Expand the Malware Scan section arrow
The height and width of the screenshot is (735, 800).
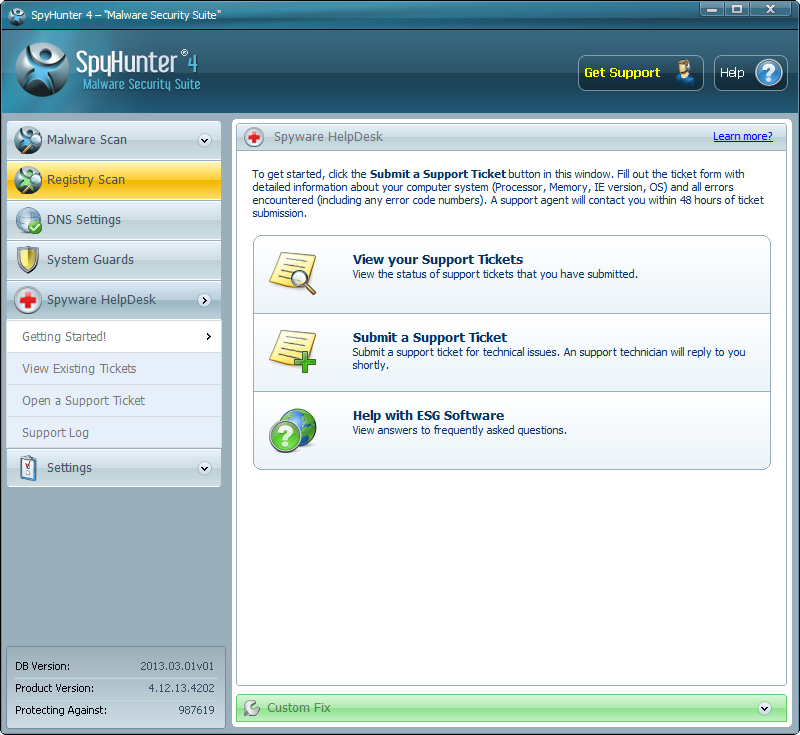(205, 140)
